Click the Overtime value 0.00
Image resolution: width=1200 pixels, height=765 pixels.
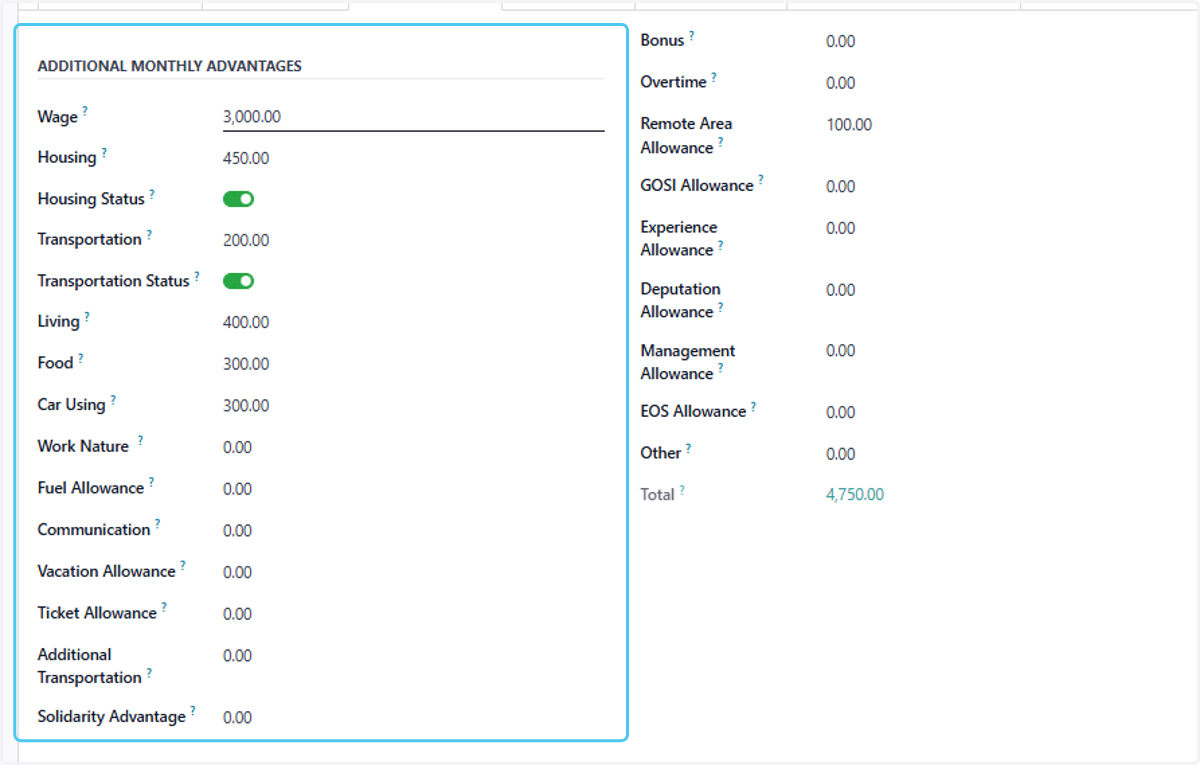click(x=841, y=83)
